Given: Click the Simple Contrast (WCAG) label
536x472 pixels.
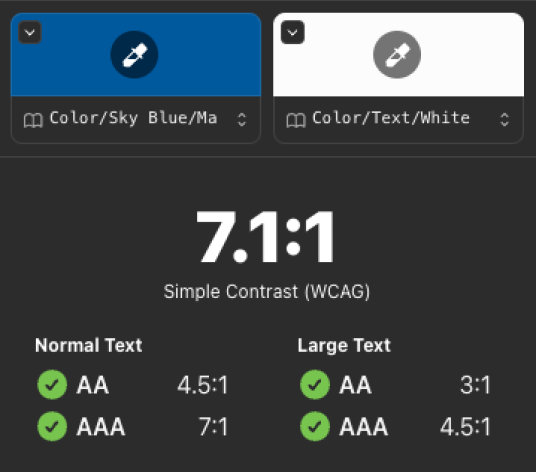Looking at the screenshot, I should 267,292.
